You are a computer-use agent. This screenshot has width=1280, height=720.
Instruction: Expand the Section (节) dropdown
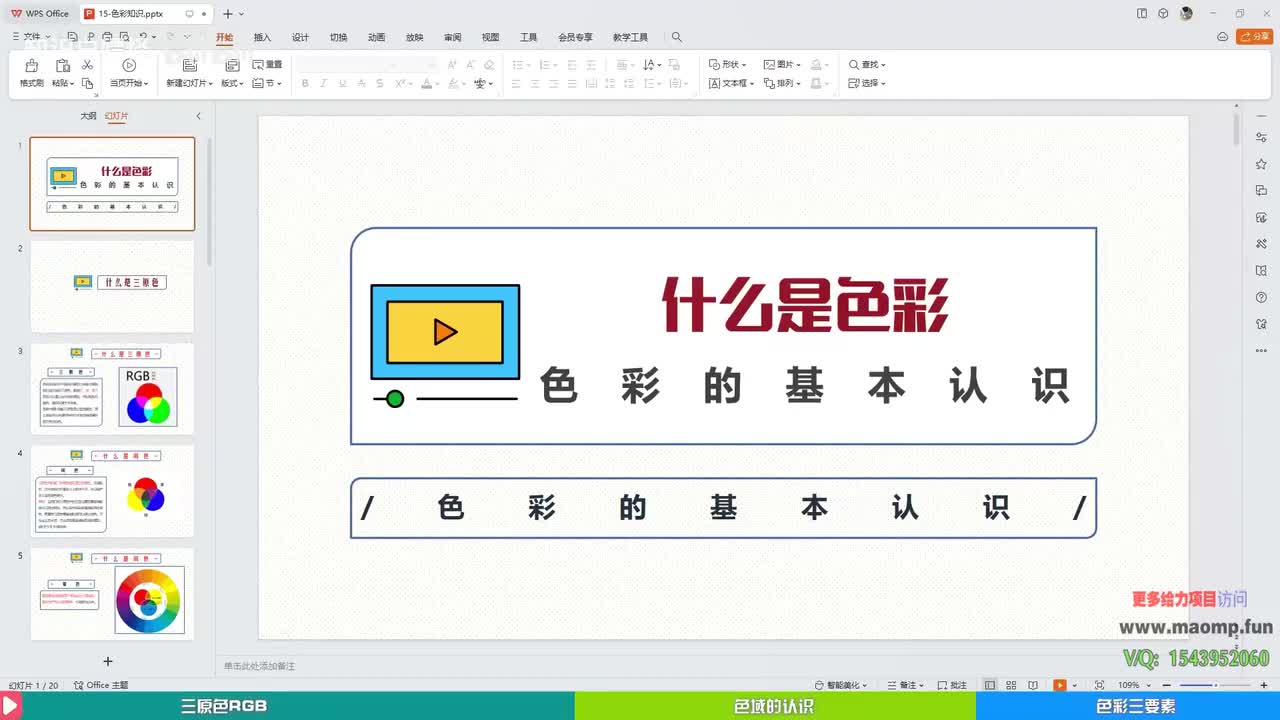click(x=267, y=83)
